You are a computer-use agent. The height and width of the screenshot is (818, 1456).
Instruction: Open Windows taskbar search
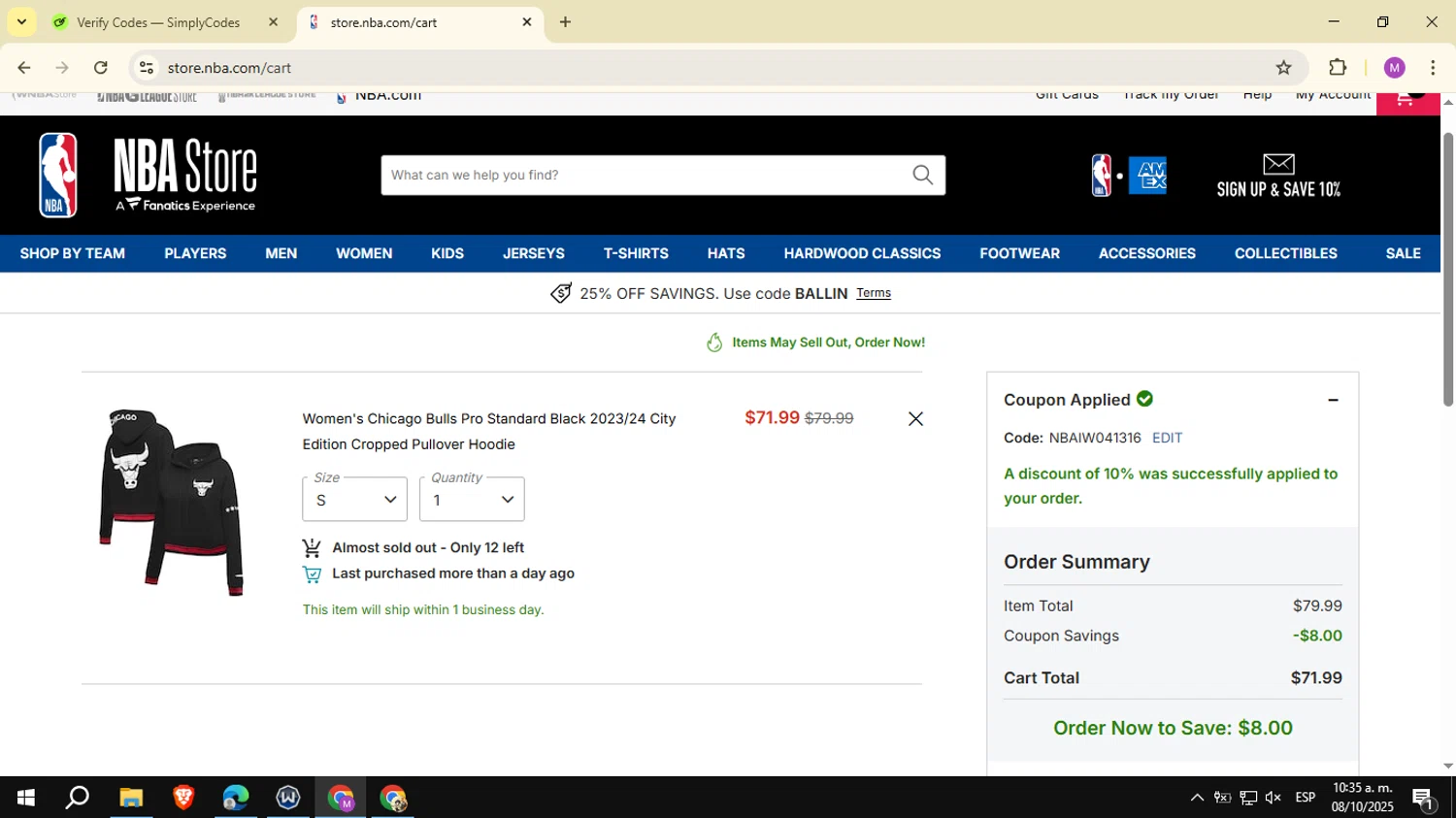pyautogui.click(x=78, y=798)
